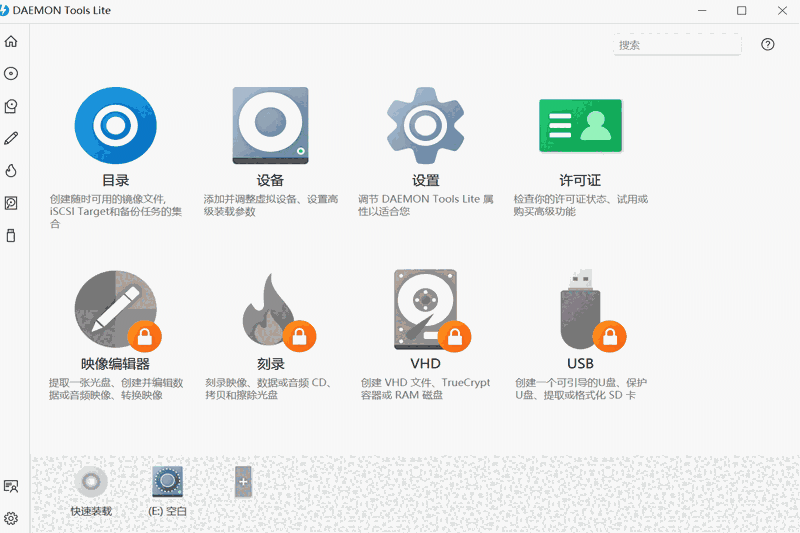The image size is (800, 533).
Task: Select the (E:) 空白 virtual drive
Action: (x=167, y=481)
